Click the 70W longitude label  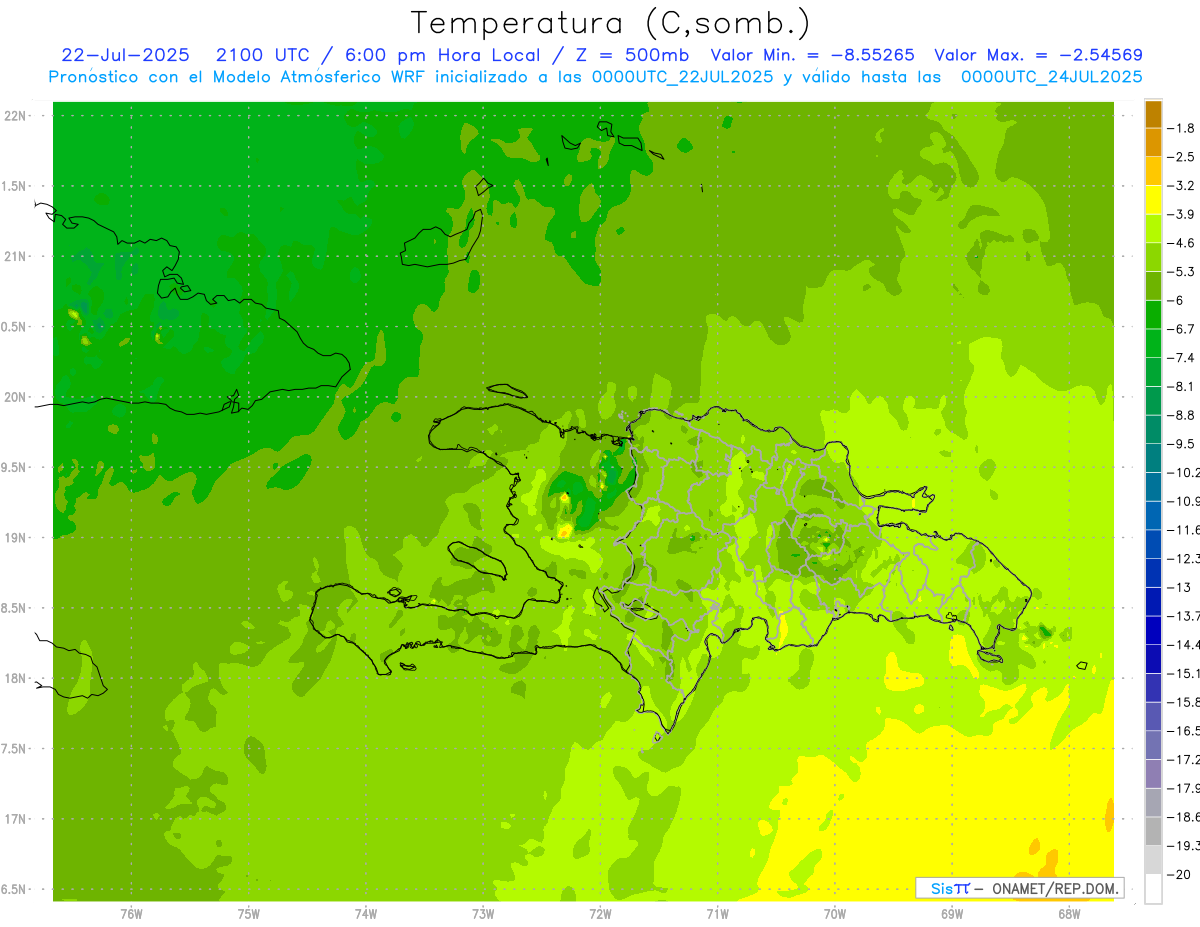point(835,914)
